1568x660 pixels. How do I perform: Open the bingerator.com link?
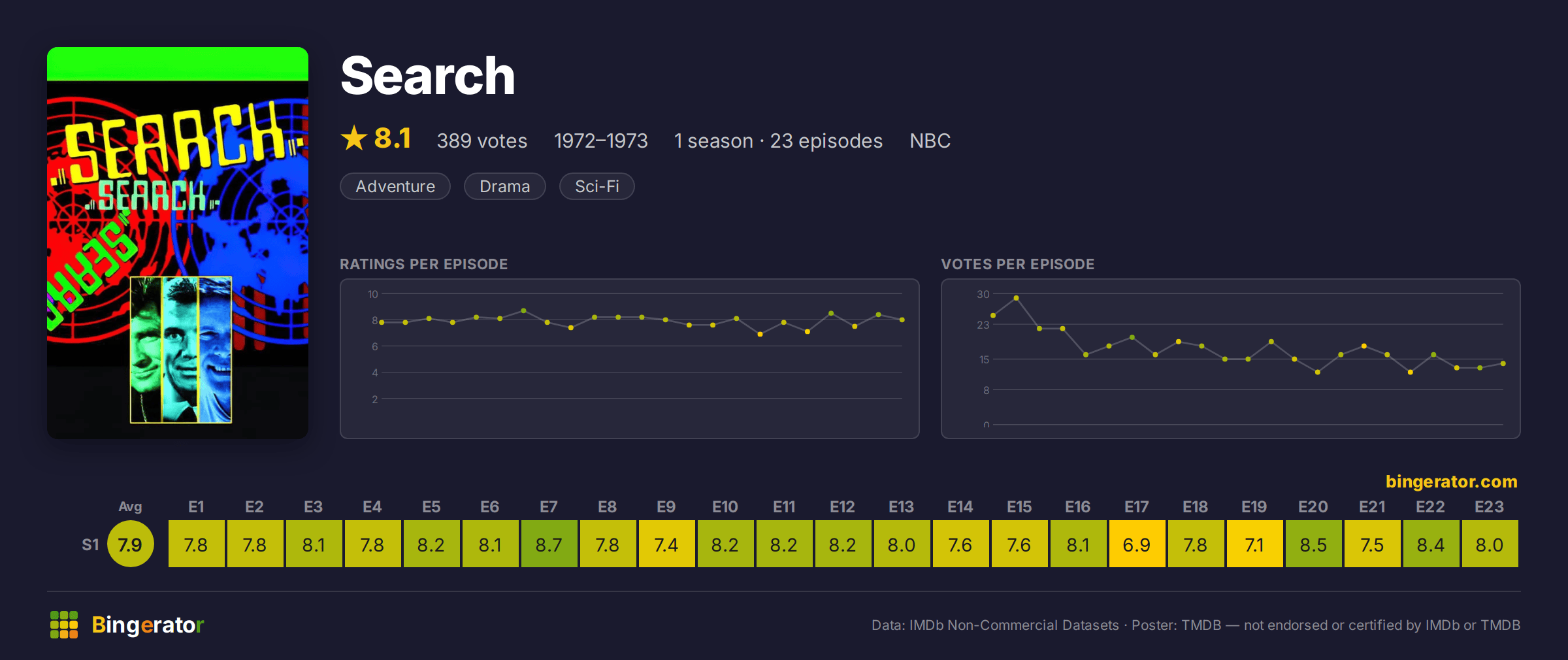coord(1451,482)
